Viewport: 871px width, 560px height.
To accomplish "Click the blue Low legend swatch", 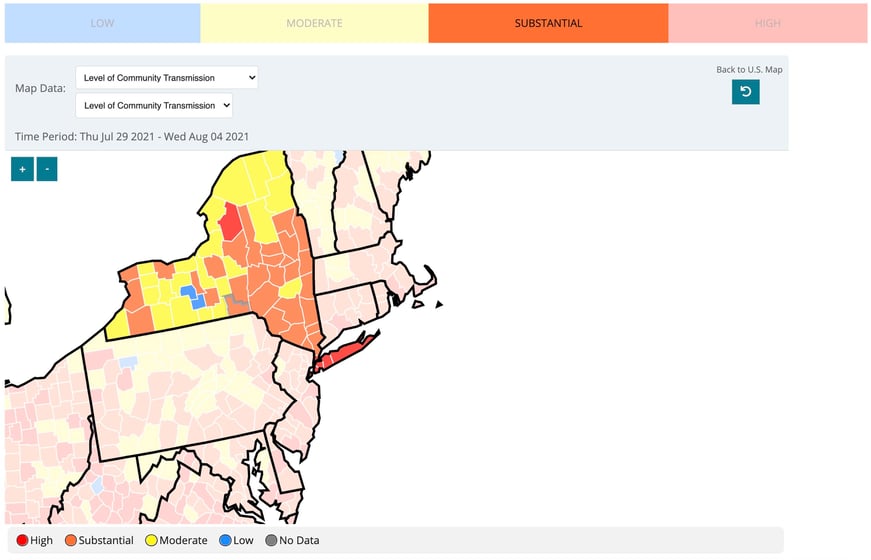I will [x=225, y=540].
